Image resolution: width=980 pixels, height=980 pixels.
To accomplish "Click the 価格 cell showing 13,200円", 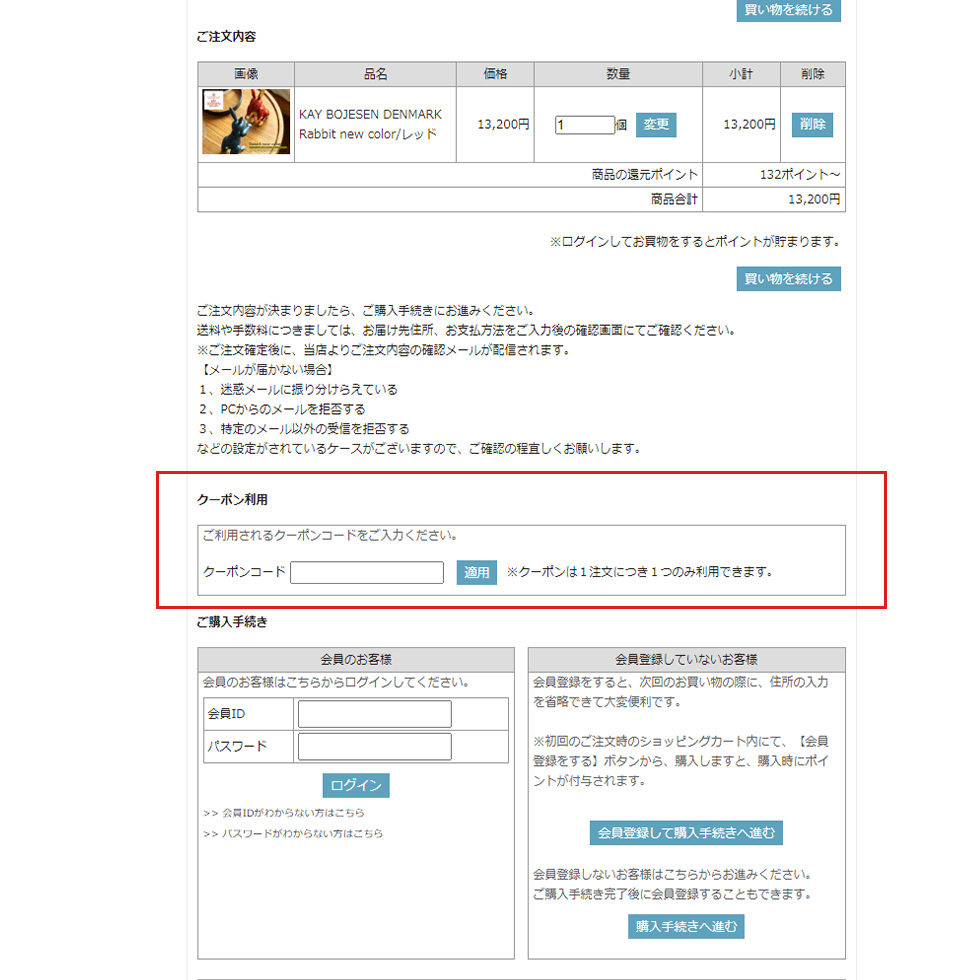I will pos(495,124).
